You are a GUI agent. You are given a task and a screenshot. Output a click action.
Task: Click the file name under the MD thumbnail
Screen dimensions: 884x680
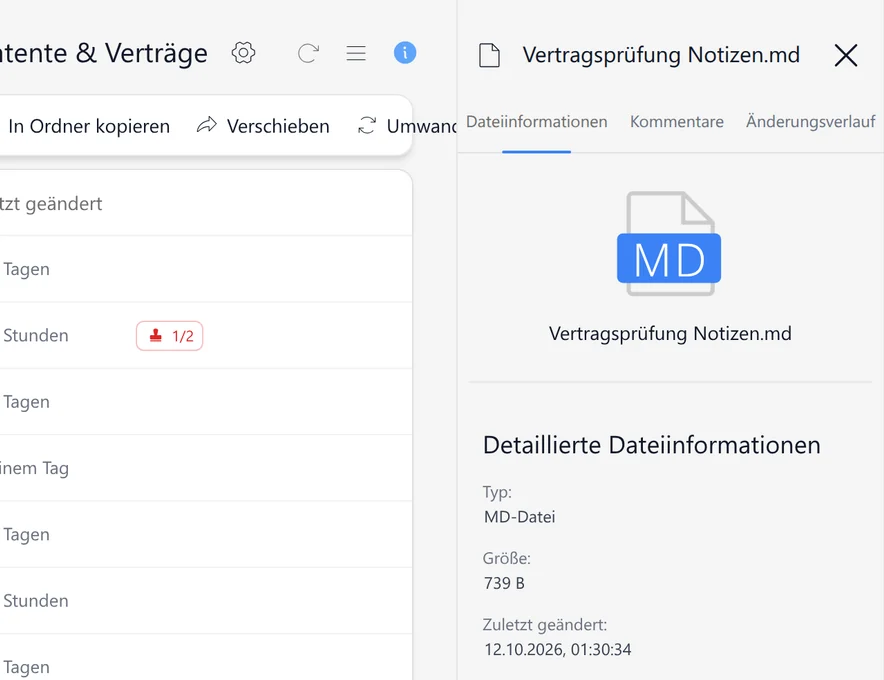pyautogui.click(x=670, y=333)
